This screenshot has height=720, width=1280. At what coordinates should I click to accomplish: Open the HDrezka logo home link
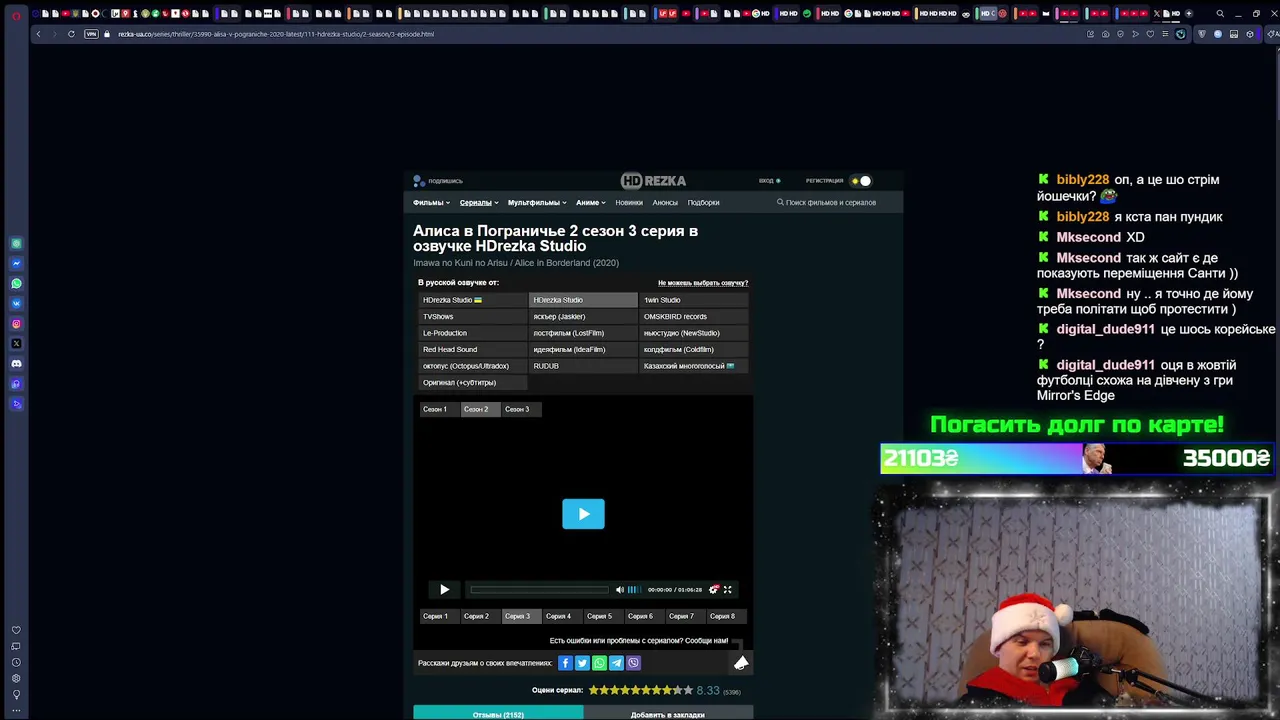(x=653, y=181)
